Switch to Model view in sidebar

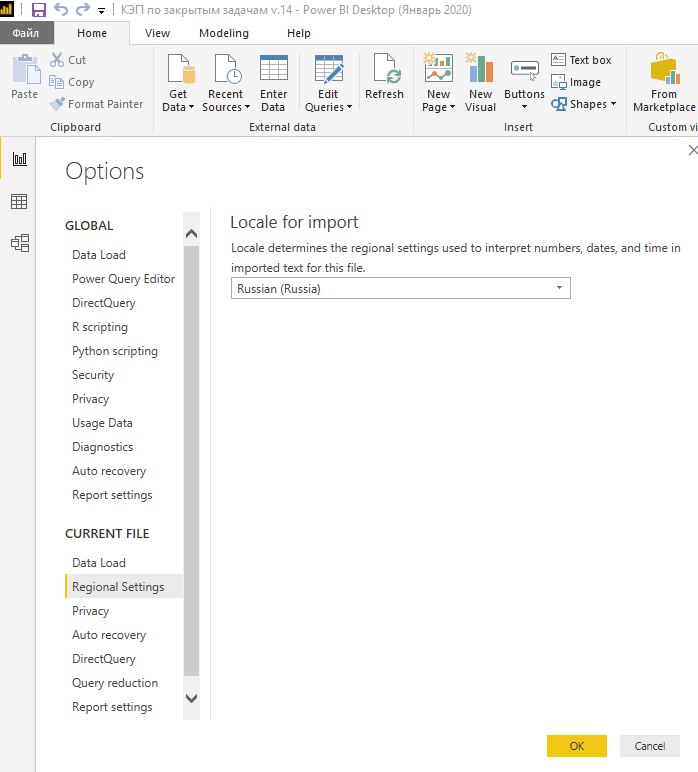(x=20, y=243)
